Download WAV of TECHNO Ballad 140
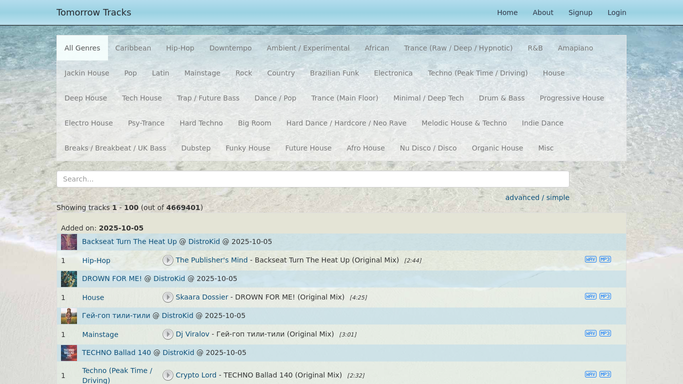This screenshot has width=683, height=384. tap(591, 374)
